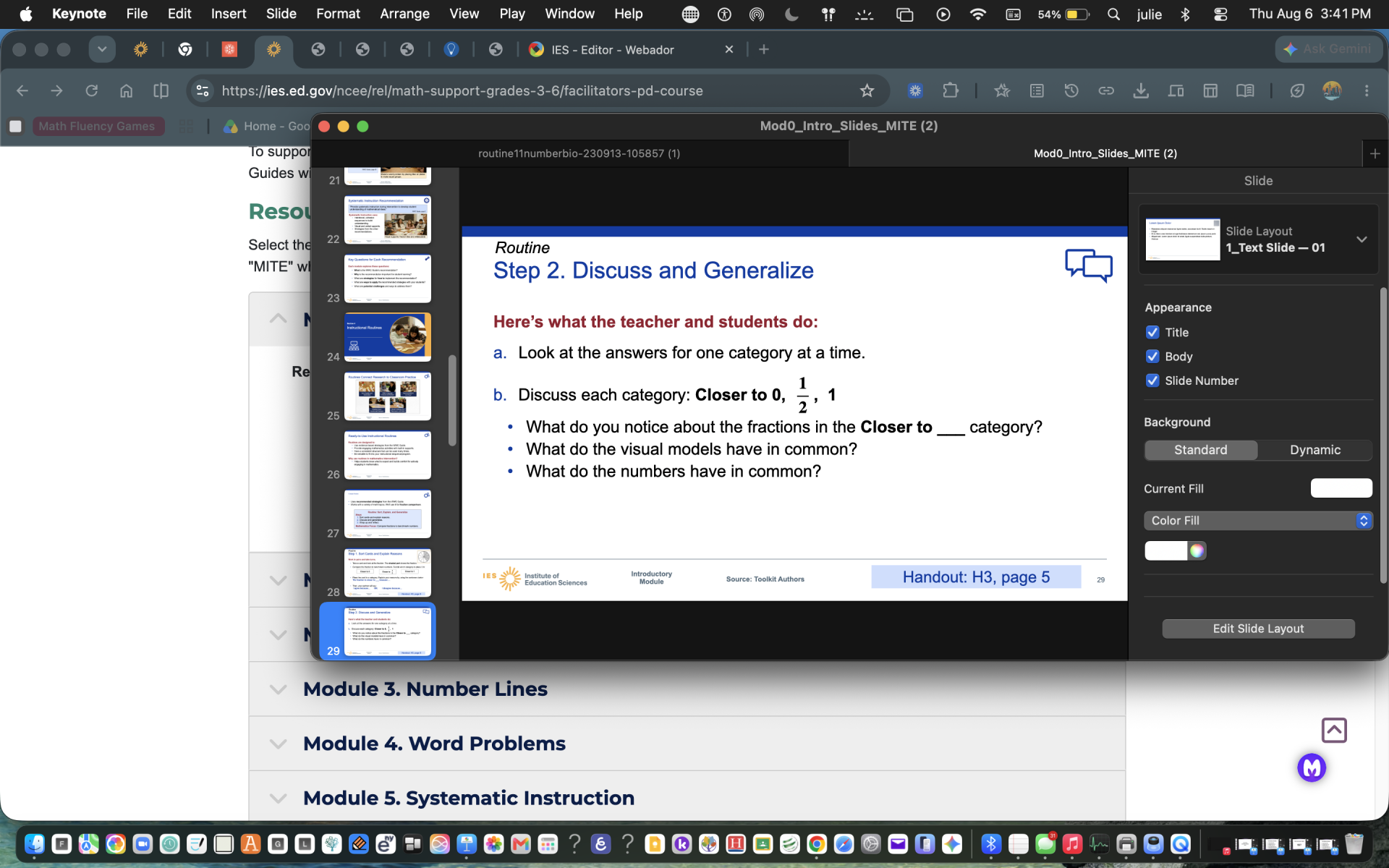The height and width of the screenshot is (868, 1389).
Task: Open Trash in the Dock
Action: click(1354, 843)
